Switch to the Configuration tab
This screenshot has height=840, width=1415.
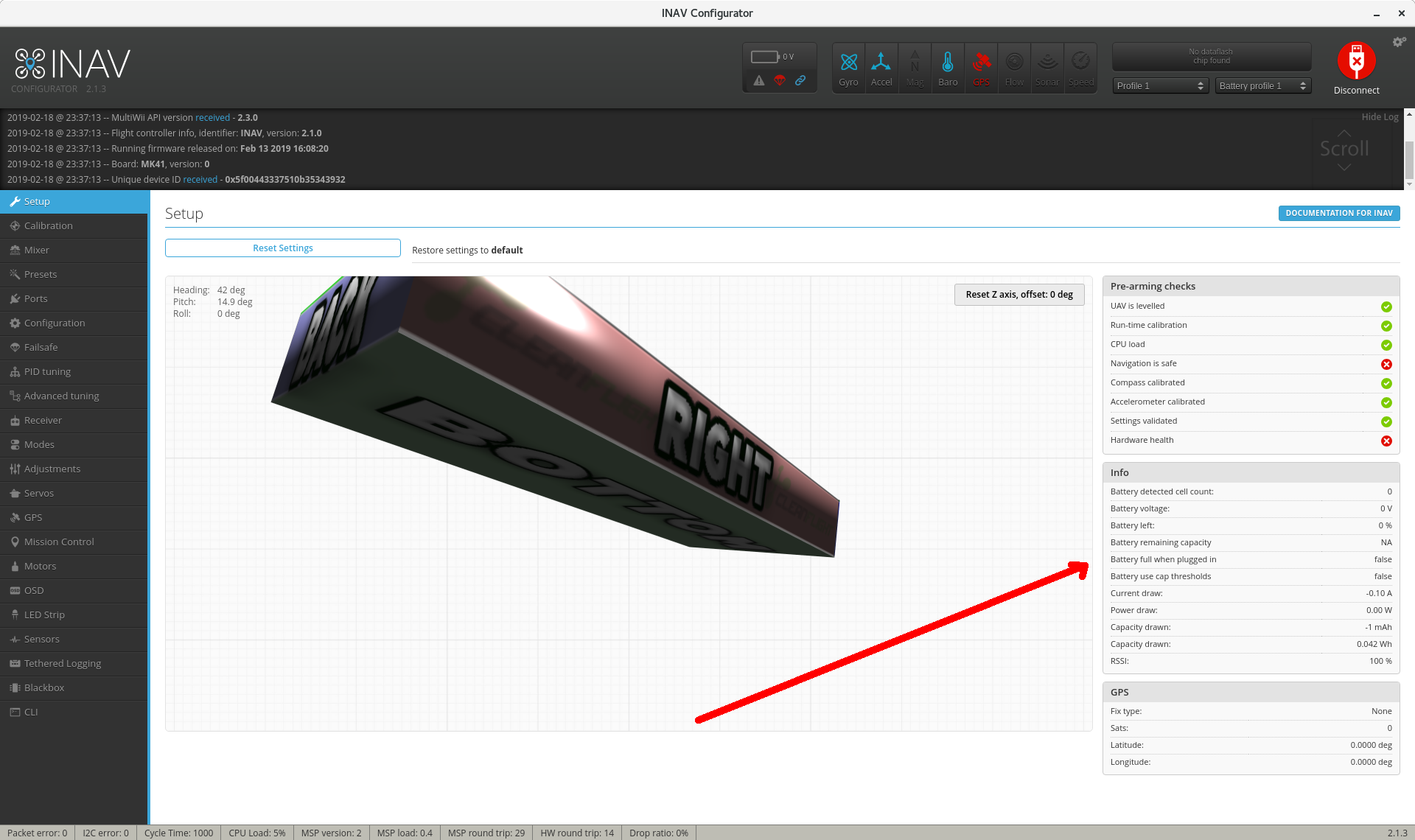point(55,323)
